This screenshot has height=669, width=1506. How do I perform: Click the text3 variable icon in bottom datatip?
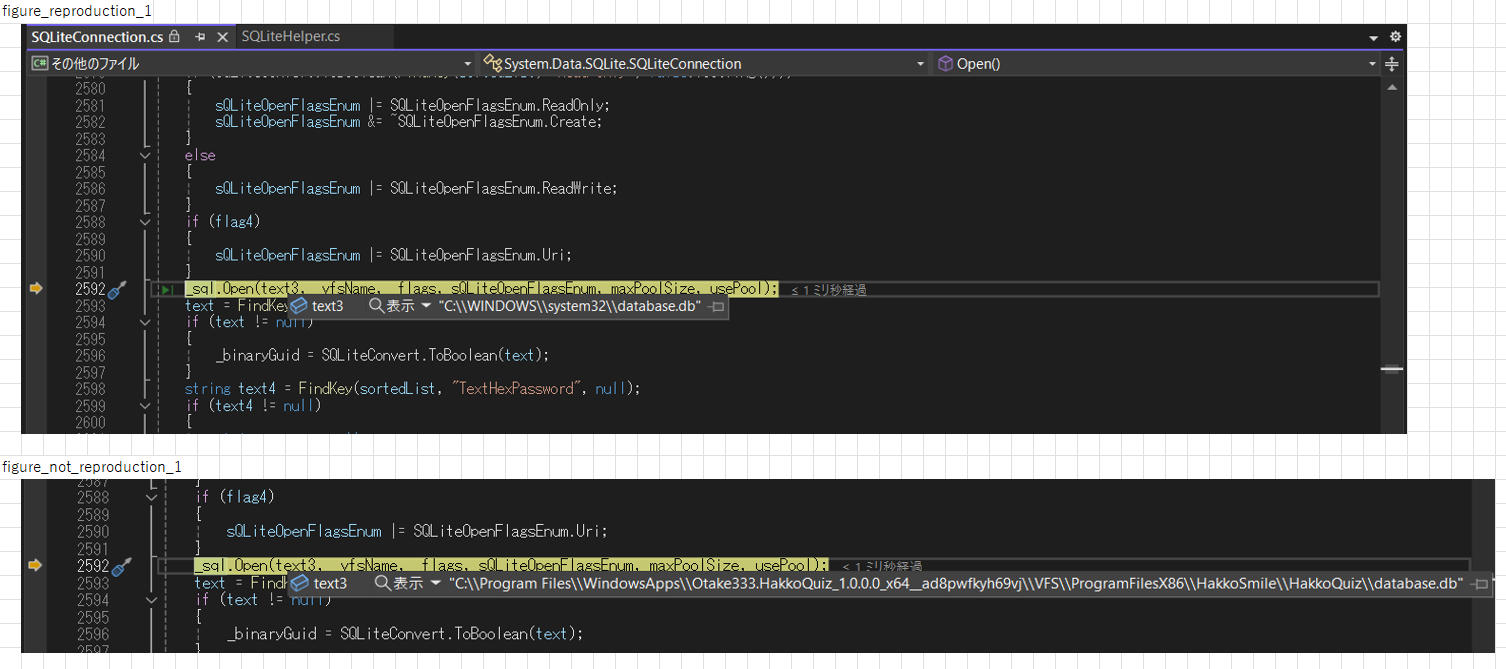pos(300,583)
